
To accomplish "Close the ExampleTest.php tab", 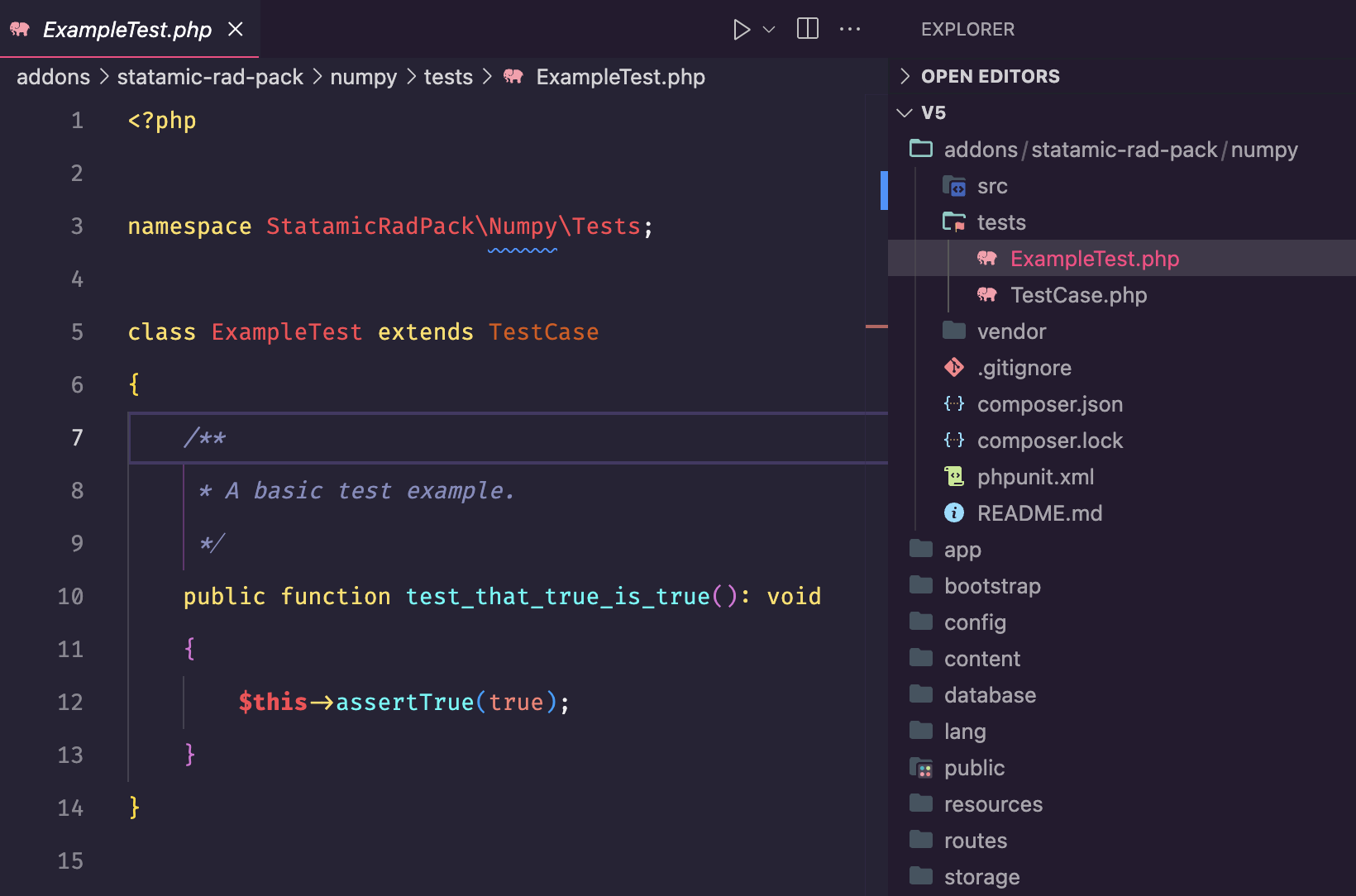I will 236,29.
